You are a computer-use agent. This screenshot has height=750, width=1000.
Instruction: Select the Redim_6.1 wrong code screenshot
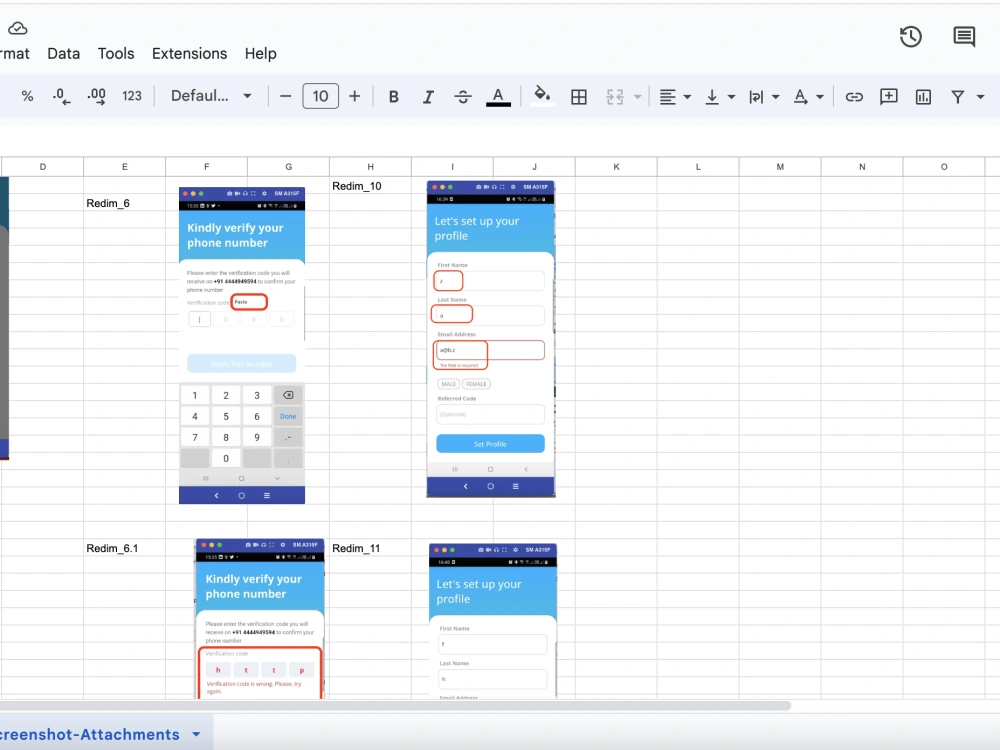click(260, 619)
